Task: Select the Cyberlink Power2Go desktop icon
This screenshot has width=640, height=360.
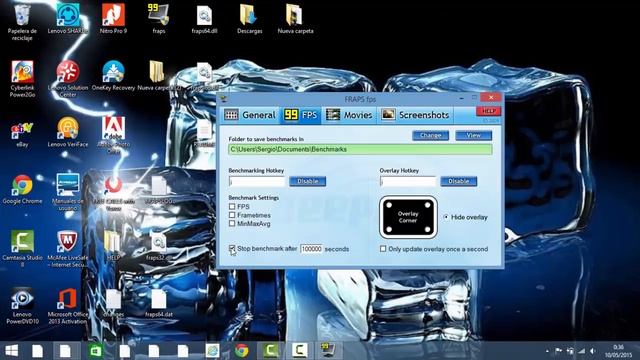Action: (22, 79)
